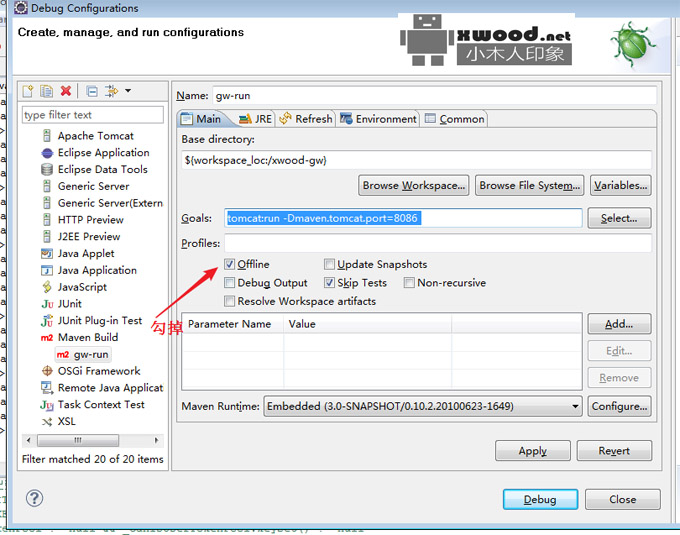Select Generic Server(Extern entry
This screenshot has width=680, height=535.
click(x=110, y=203)
